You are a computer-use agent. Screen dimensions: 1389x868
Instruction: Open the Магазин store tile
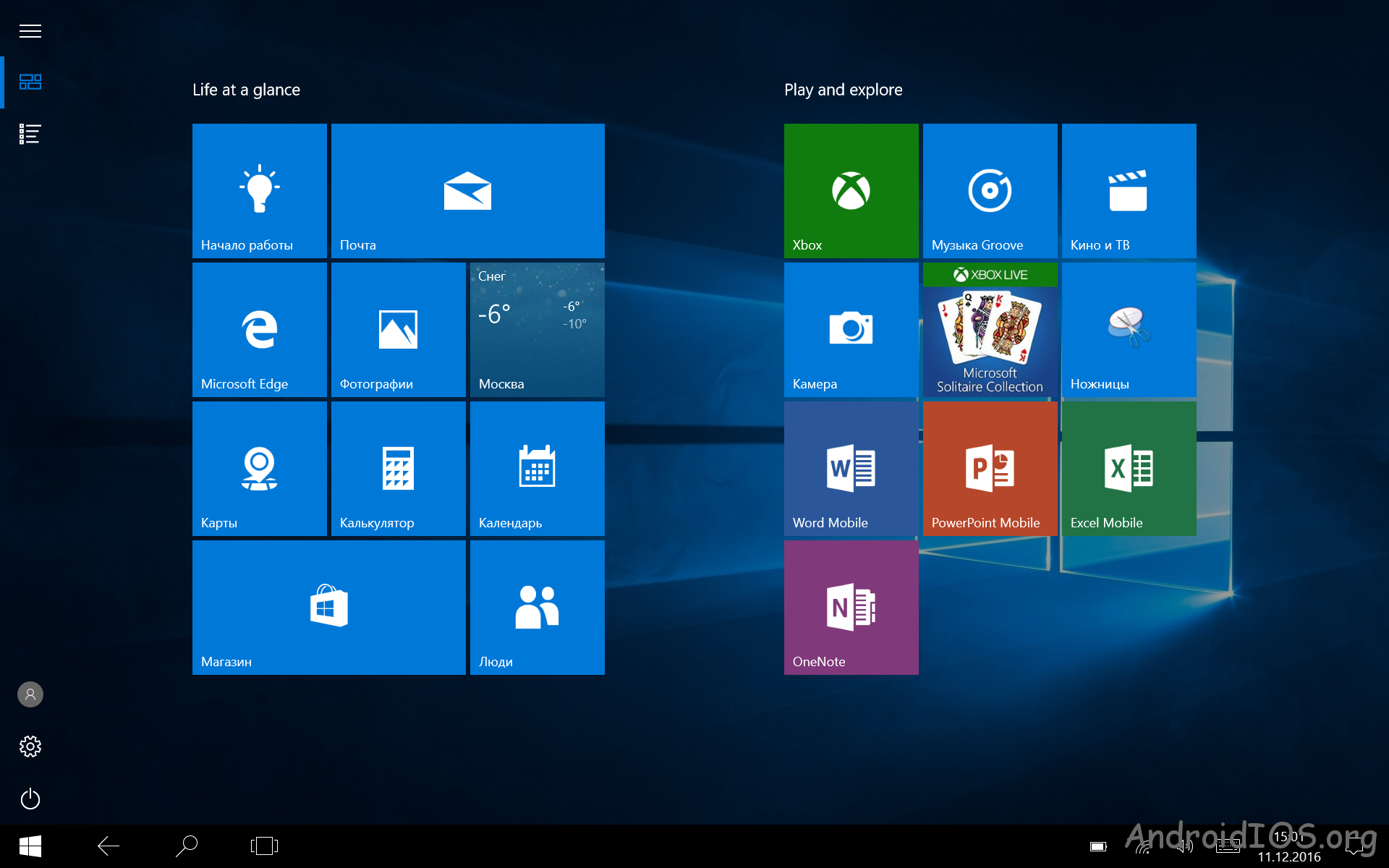328,607
